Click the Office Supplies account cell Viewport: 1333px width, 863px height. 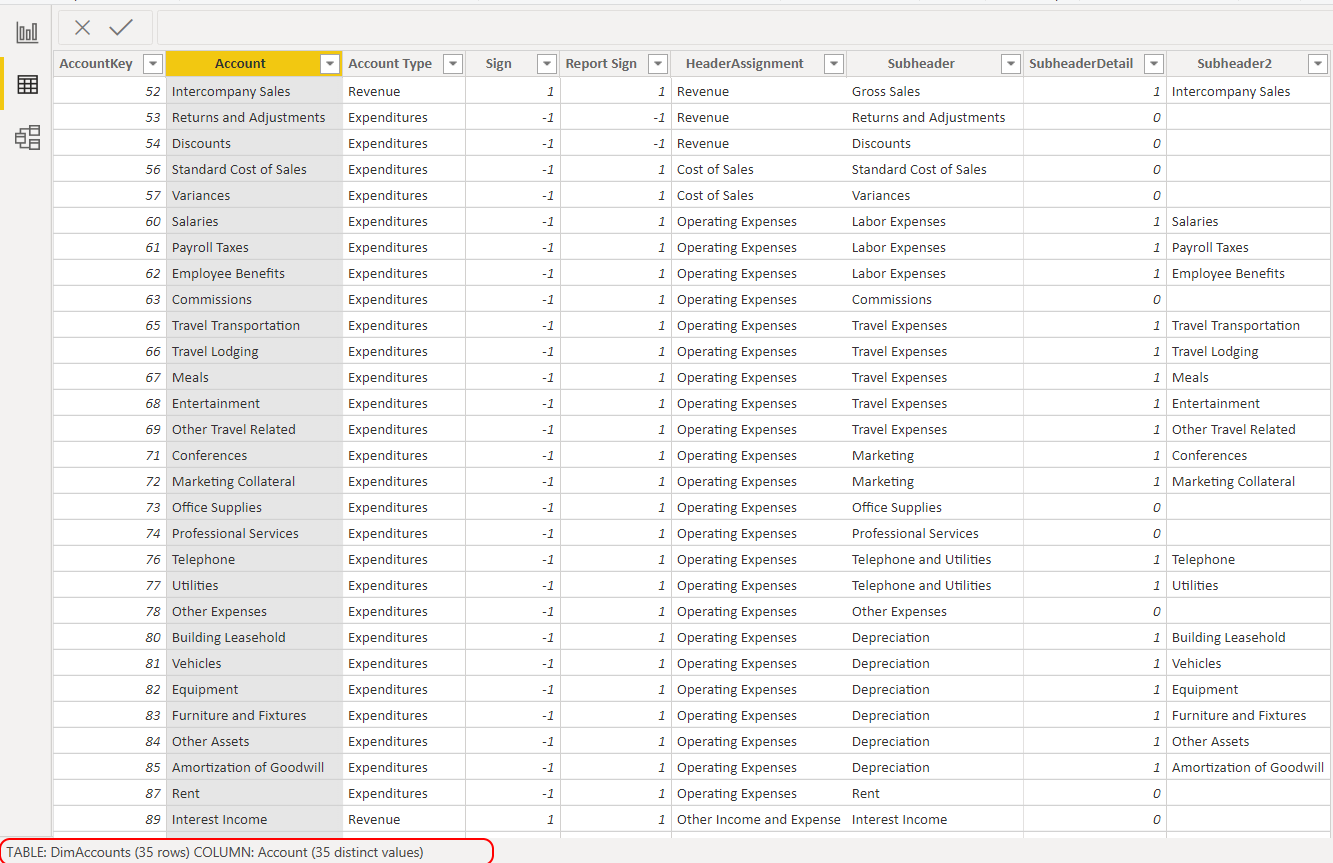point(254,507)
